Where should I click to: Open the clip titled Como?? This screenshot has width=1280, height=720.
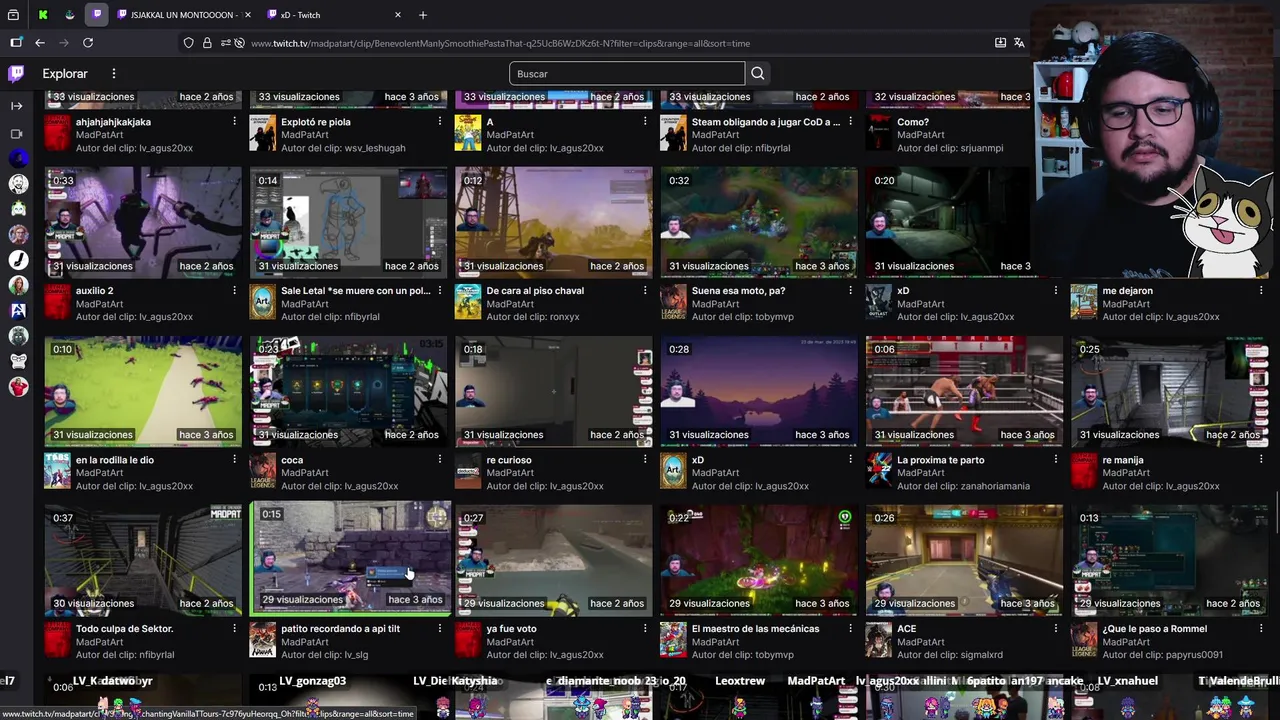click(x=913, y=122)
